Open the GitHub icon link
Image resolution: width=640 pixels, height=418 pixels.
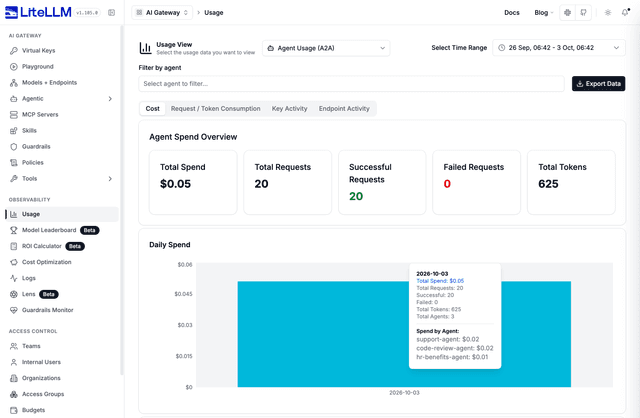584,13
